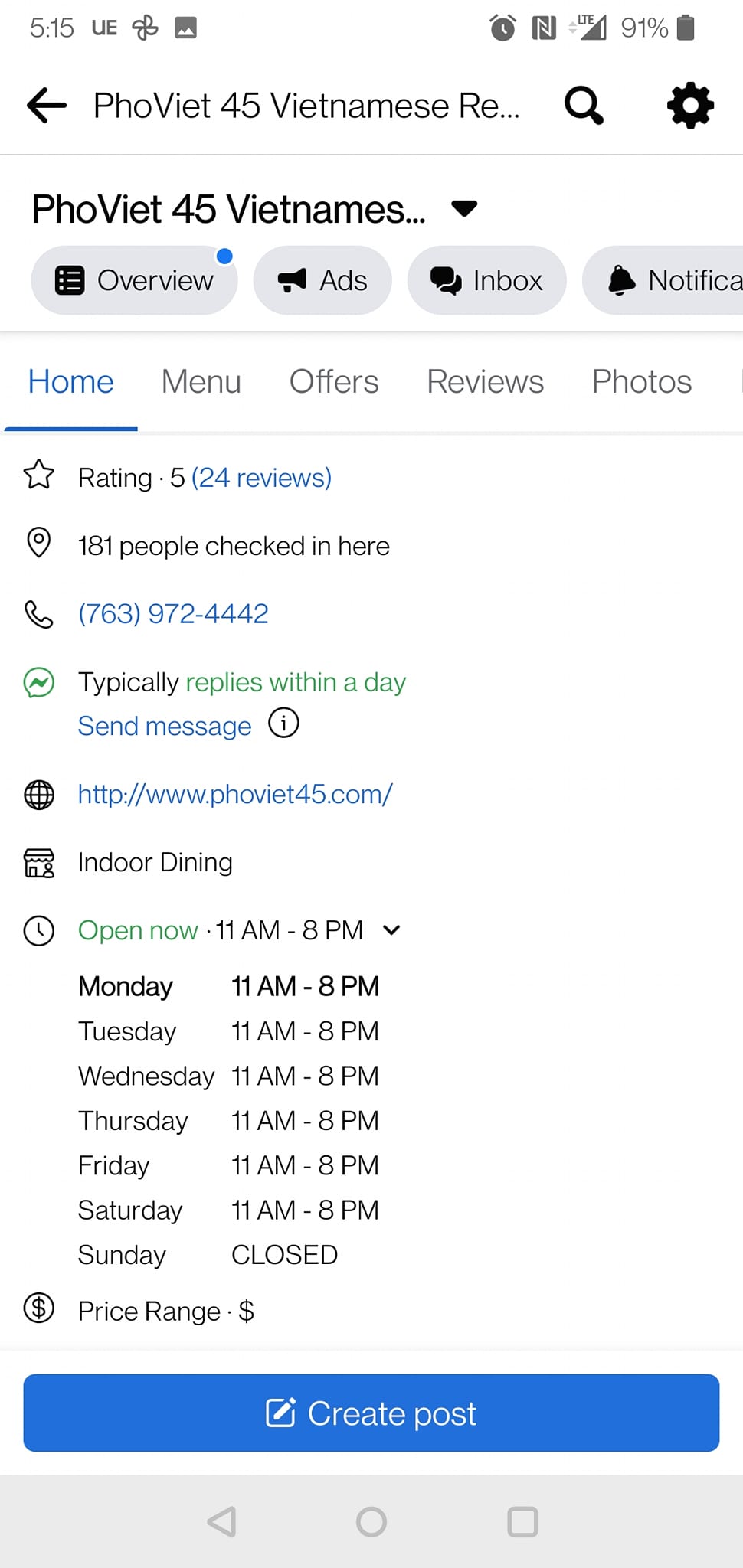Open the 24 reviews link

coord(261,478)
